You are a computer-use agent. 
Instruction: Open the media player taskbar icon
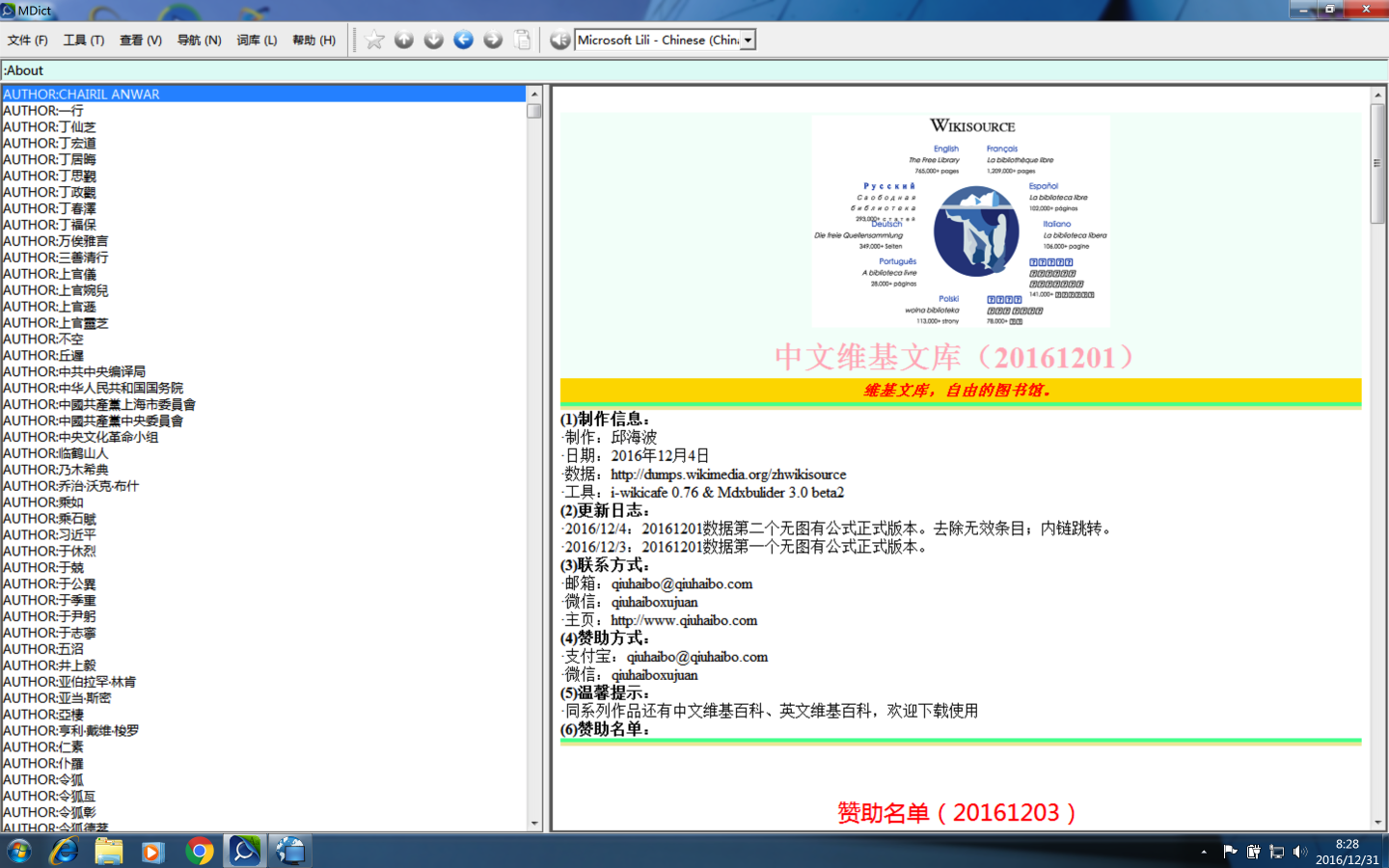point(153,851)
